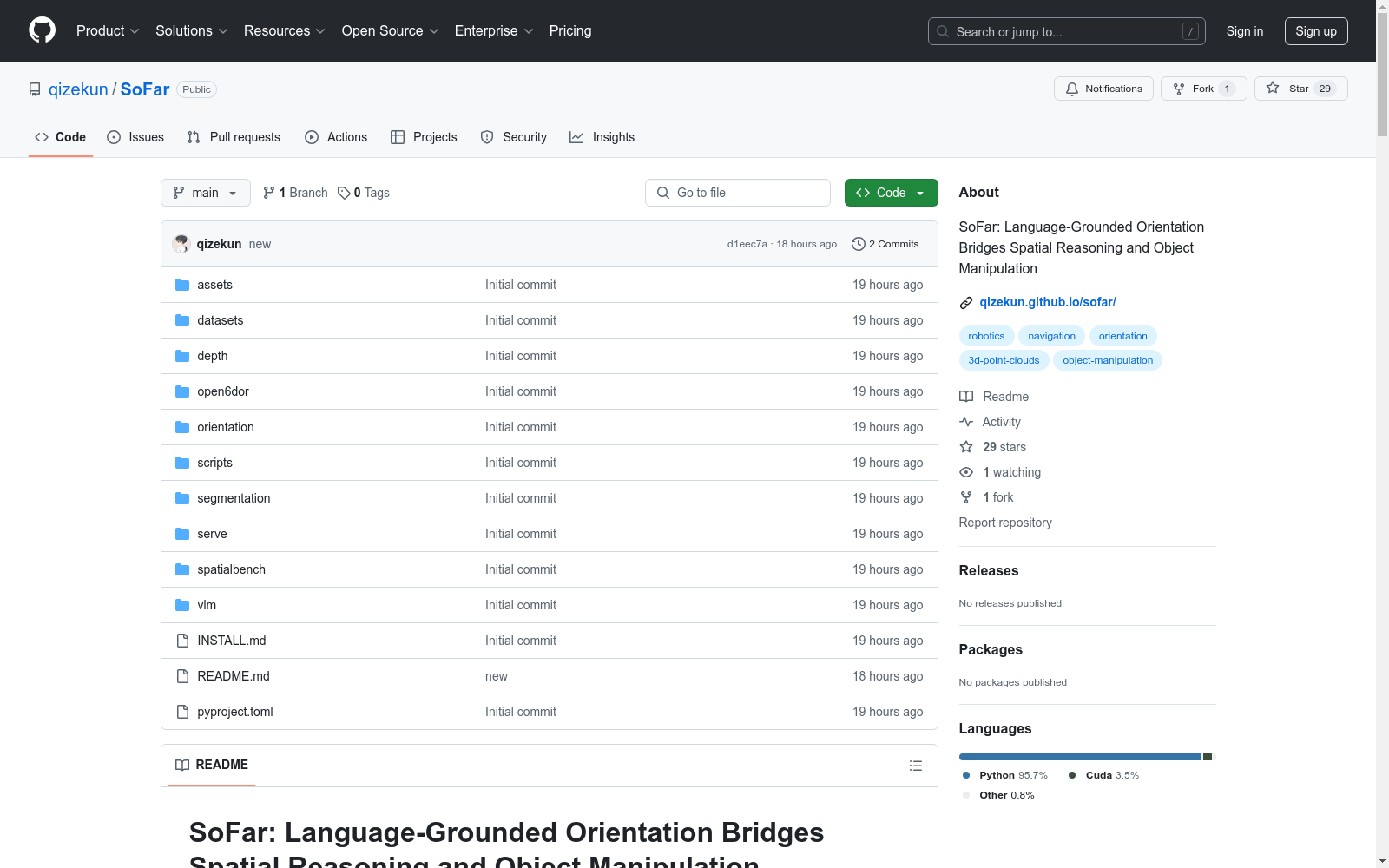Open the Pull requests tab
Screen dimensions: 1389x868
coord(234,137)
